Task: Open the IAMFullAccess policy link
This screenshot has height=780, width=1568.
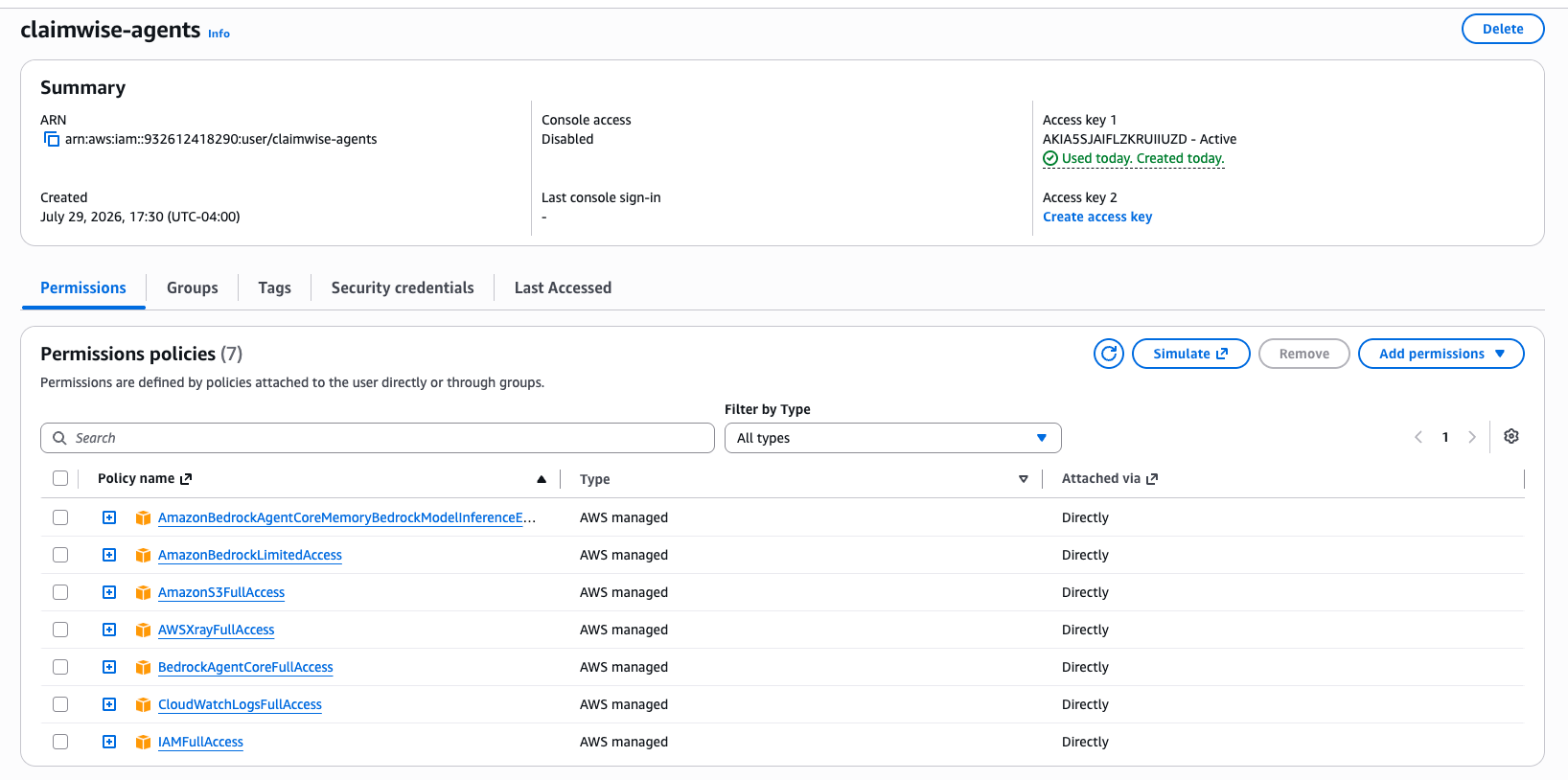Action: [200, 742]
